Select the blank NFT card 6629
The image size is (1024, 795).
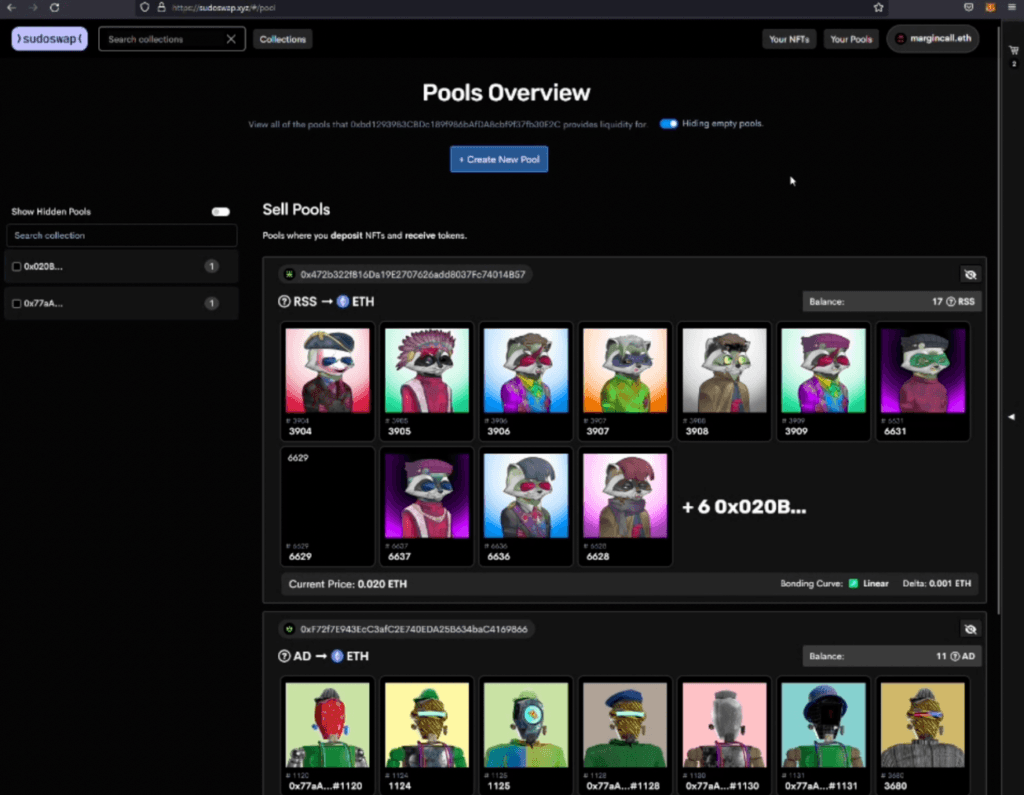[x=327, y=507]
